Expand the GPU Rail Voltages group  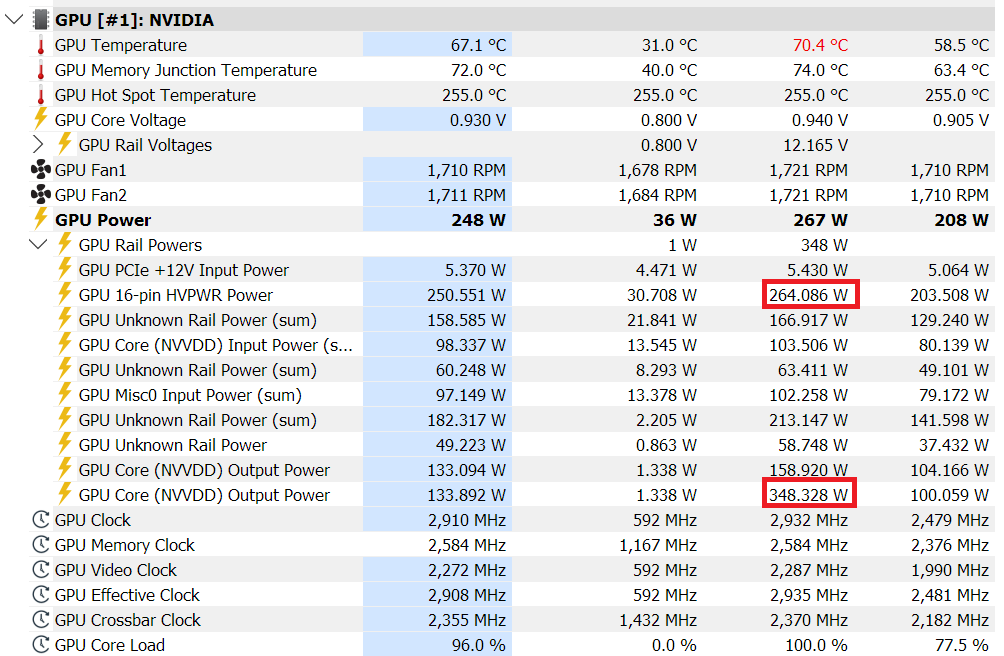click(x=38, y=145)
